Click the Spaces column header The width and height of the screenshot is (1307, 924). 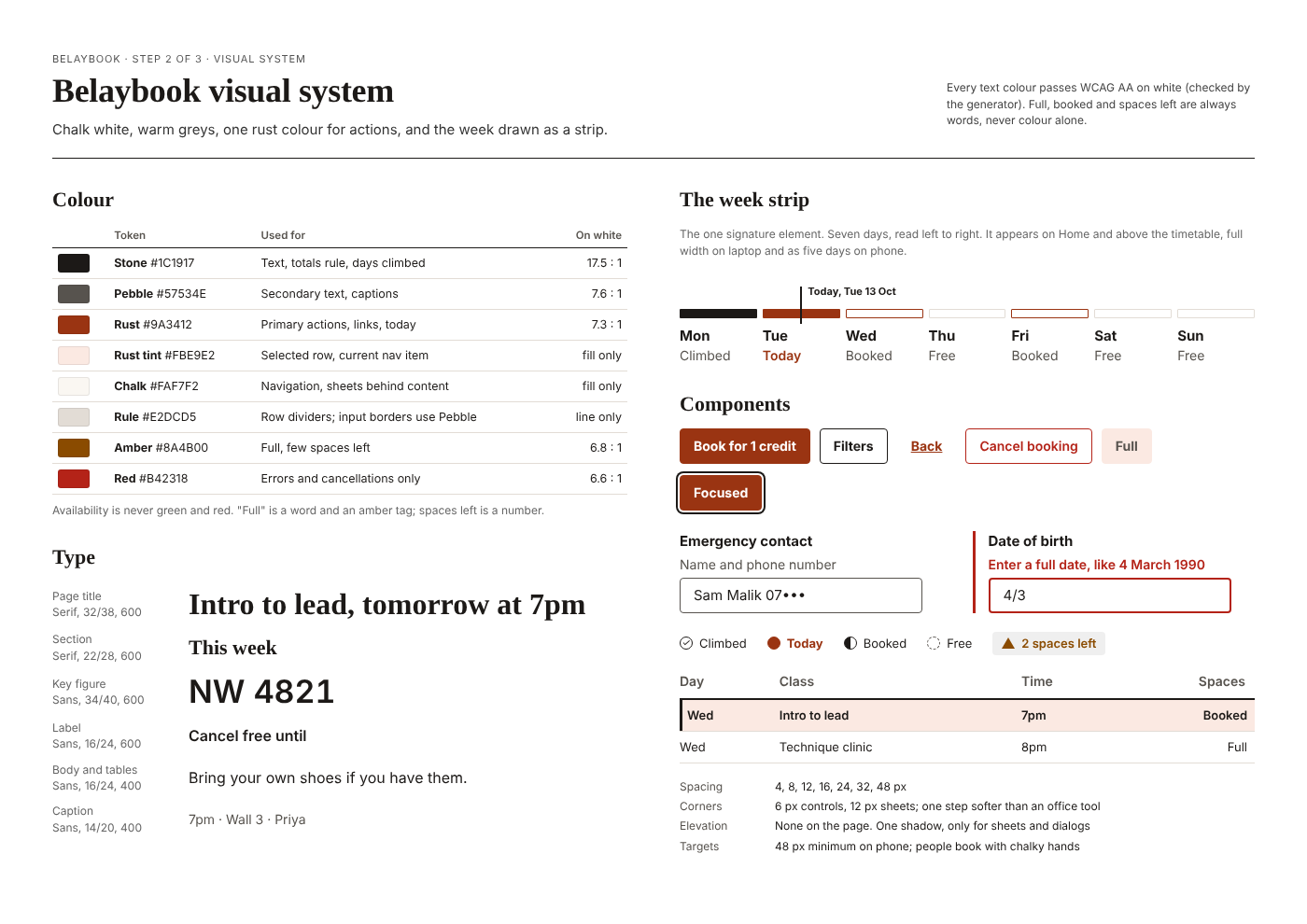click(1221, 681)
